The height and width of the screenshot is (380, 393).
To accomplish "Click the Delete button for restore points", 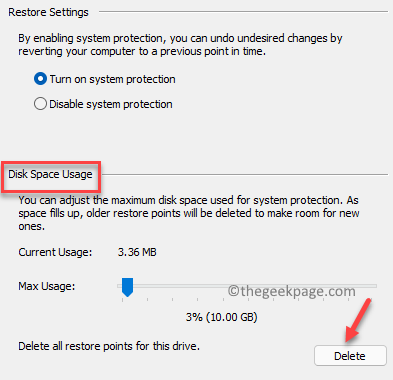I will pos(350,356).
